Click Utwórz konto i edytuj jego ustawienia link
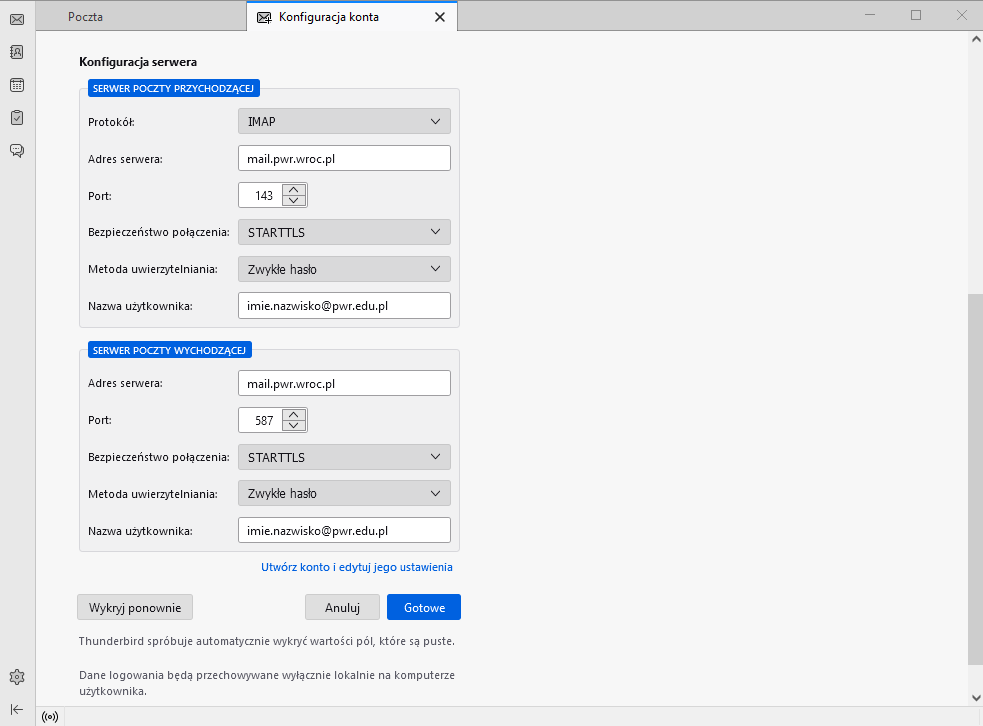 [357, 567]
